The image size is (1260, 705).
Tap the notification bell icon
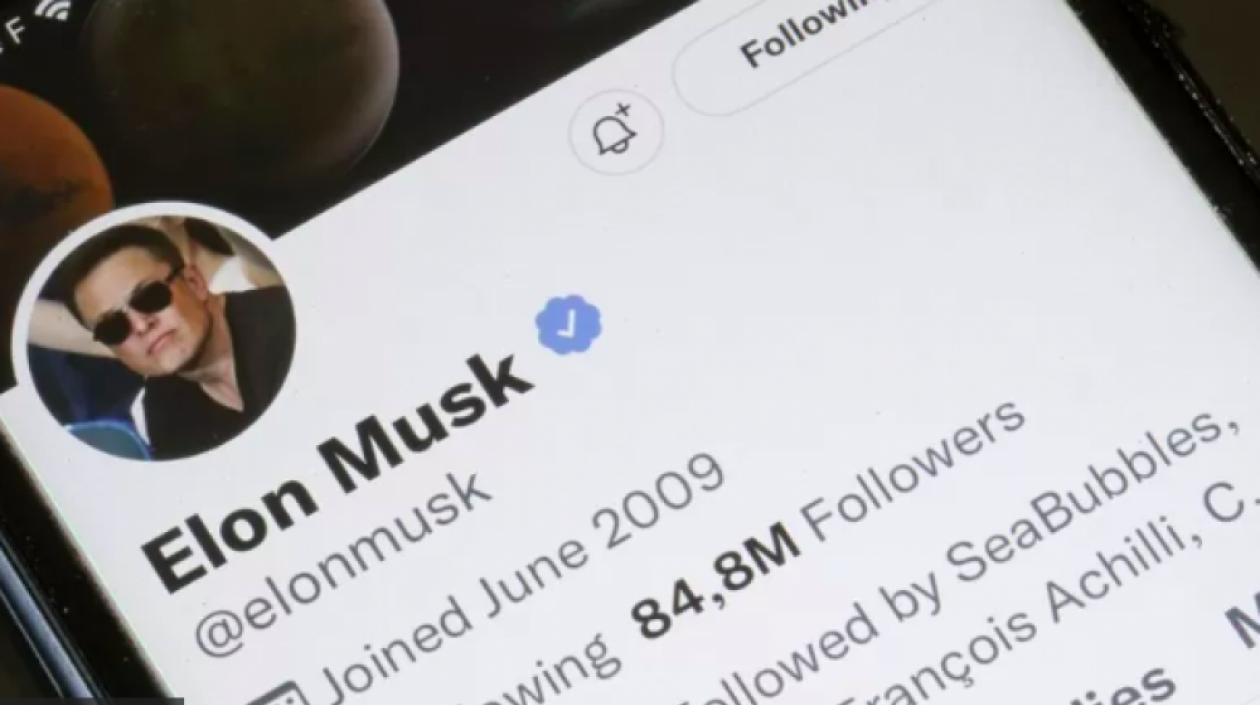tap(616, 132)
